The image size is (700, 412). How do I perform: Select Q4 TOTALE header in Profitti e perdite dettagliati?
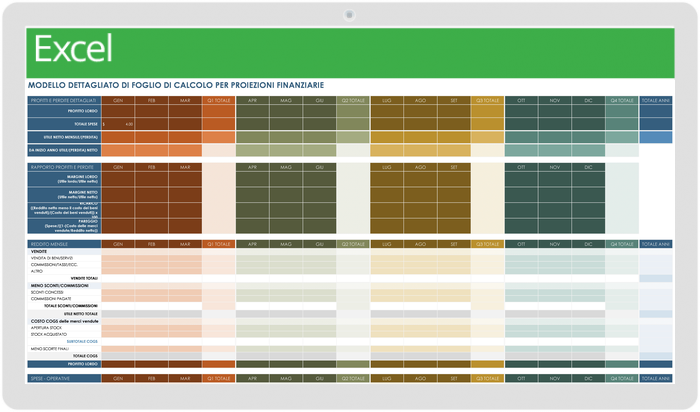point(622,100)
